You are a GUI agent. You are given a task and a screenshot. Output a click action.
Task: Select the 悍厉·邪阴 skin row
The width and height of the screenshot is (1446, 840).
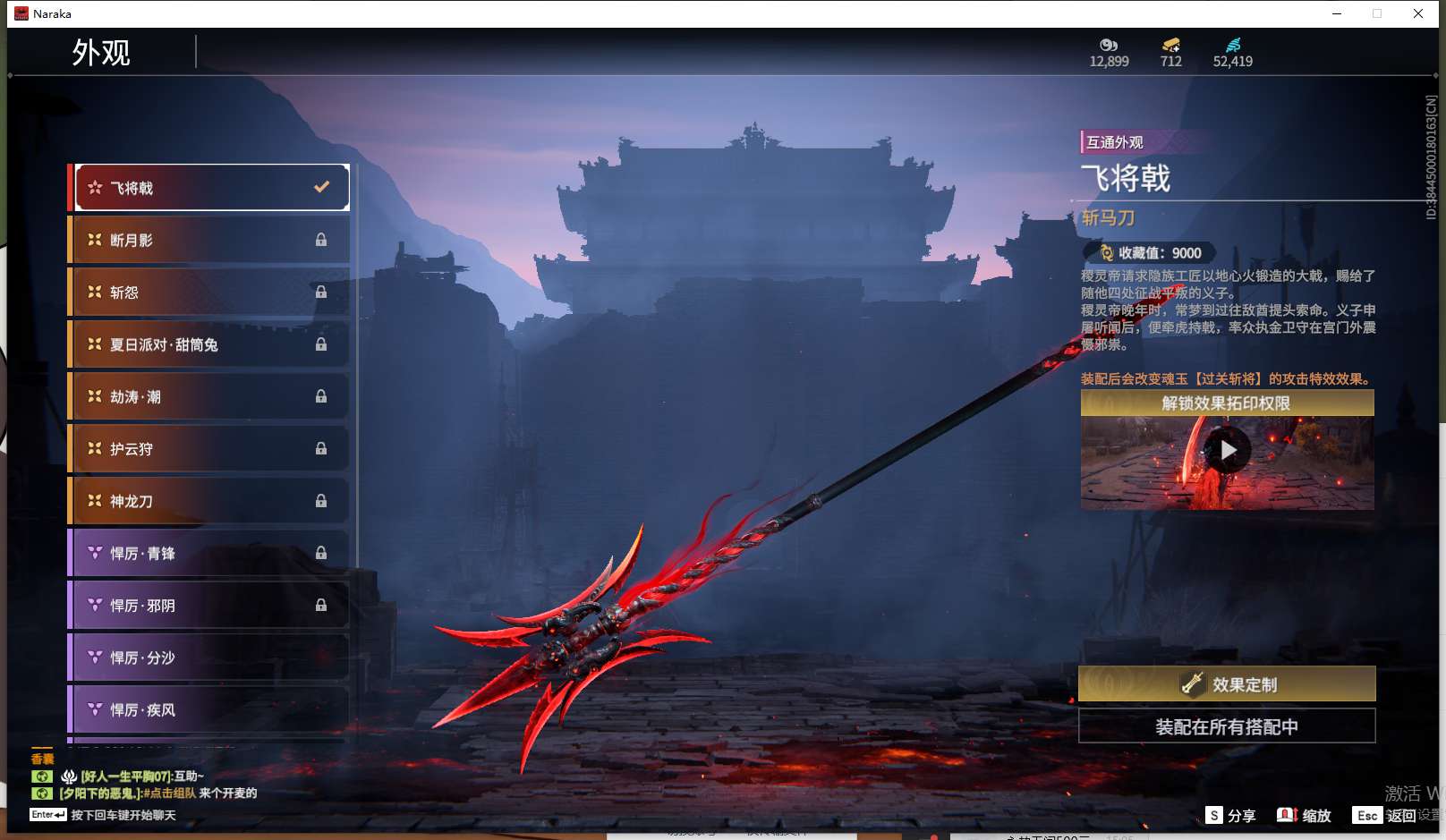tap(210, 605)
